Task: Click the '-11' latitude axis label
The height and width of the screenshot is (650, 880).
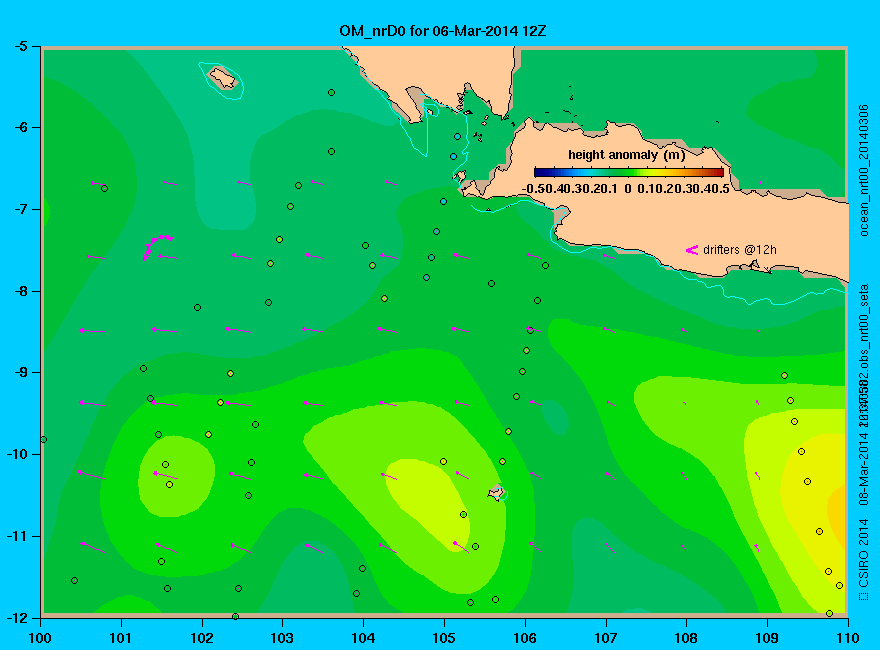Action: (17, 536)
